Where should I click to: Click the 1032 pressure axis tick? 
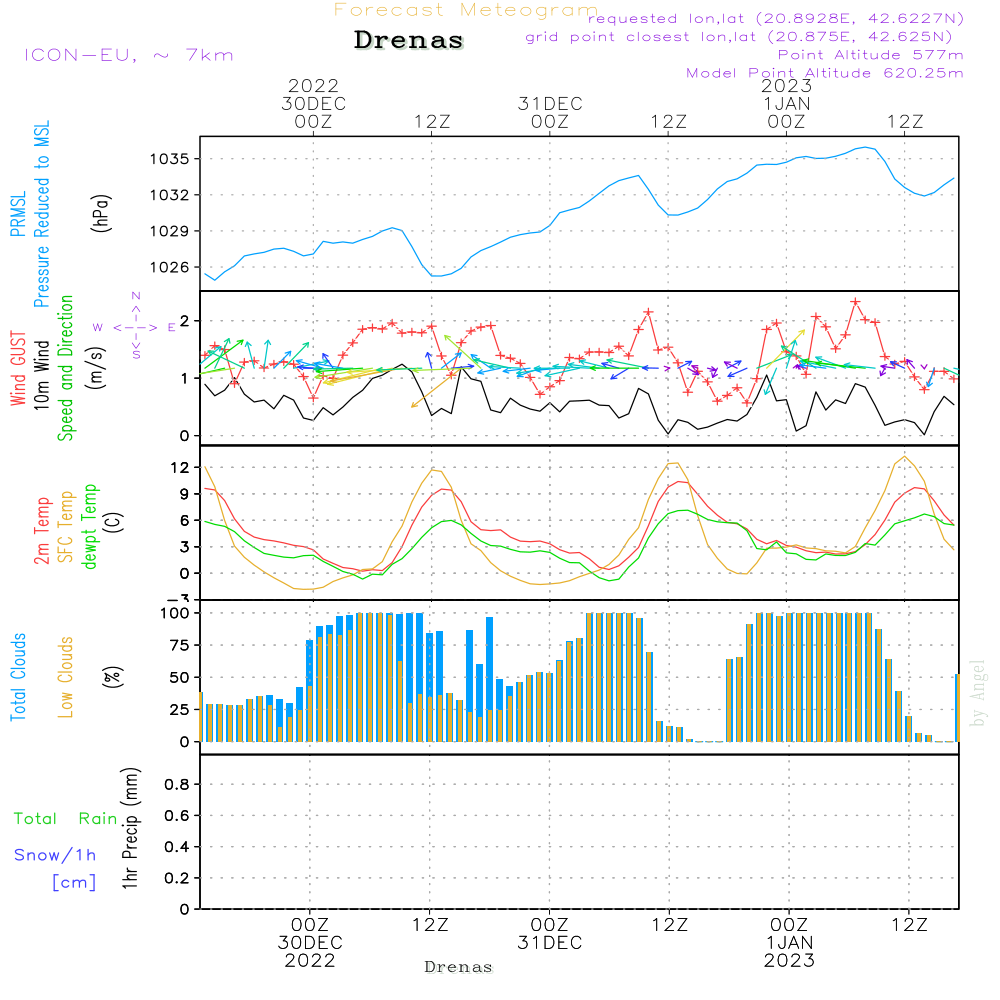point(170,195)
